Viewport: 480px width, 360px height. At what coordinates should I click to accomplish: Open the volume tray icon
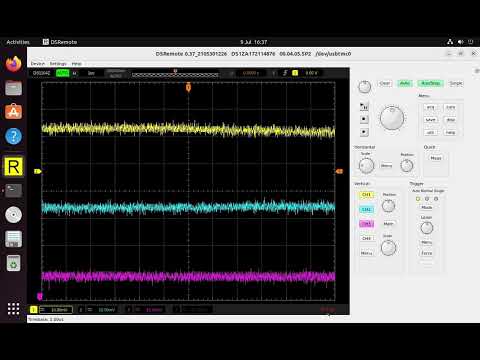(x=460, y=42)
